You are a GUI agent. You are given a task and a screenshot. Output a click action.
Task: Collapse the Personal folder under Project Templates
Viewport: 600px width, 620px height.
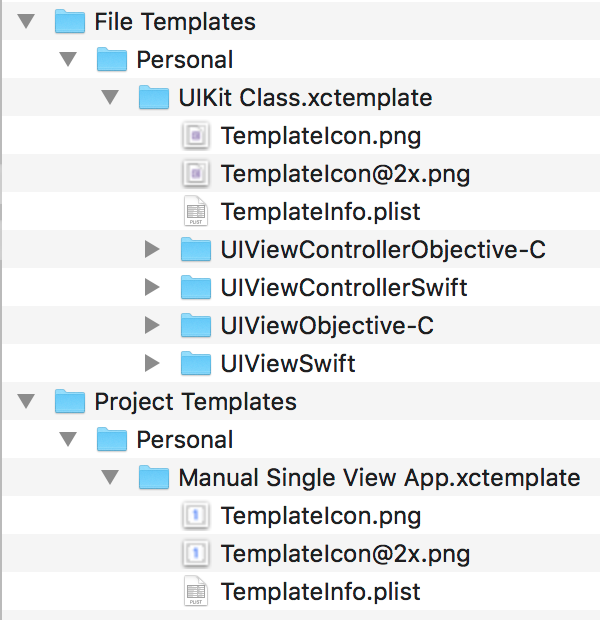68,439
